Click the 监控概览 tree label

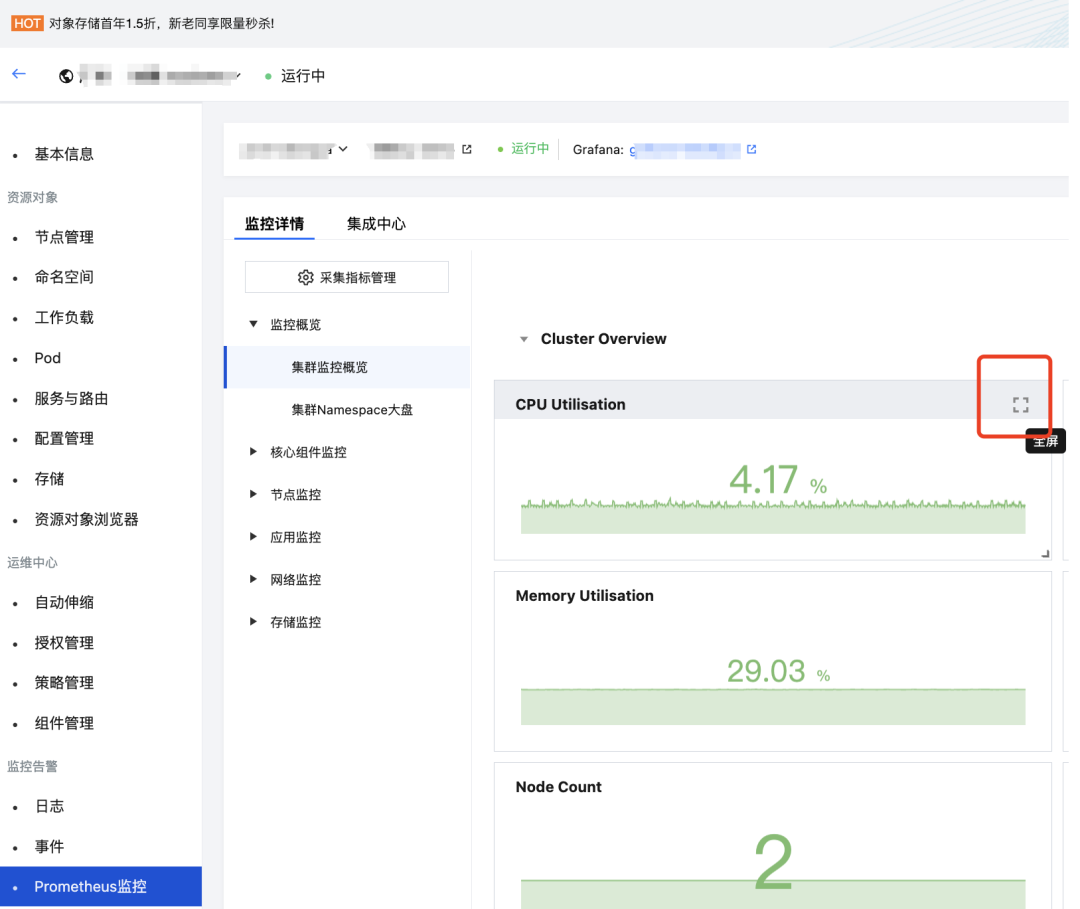[x=295, y=324]
